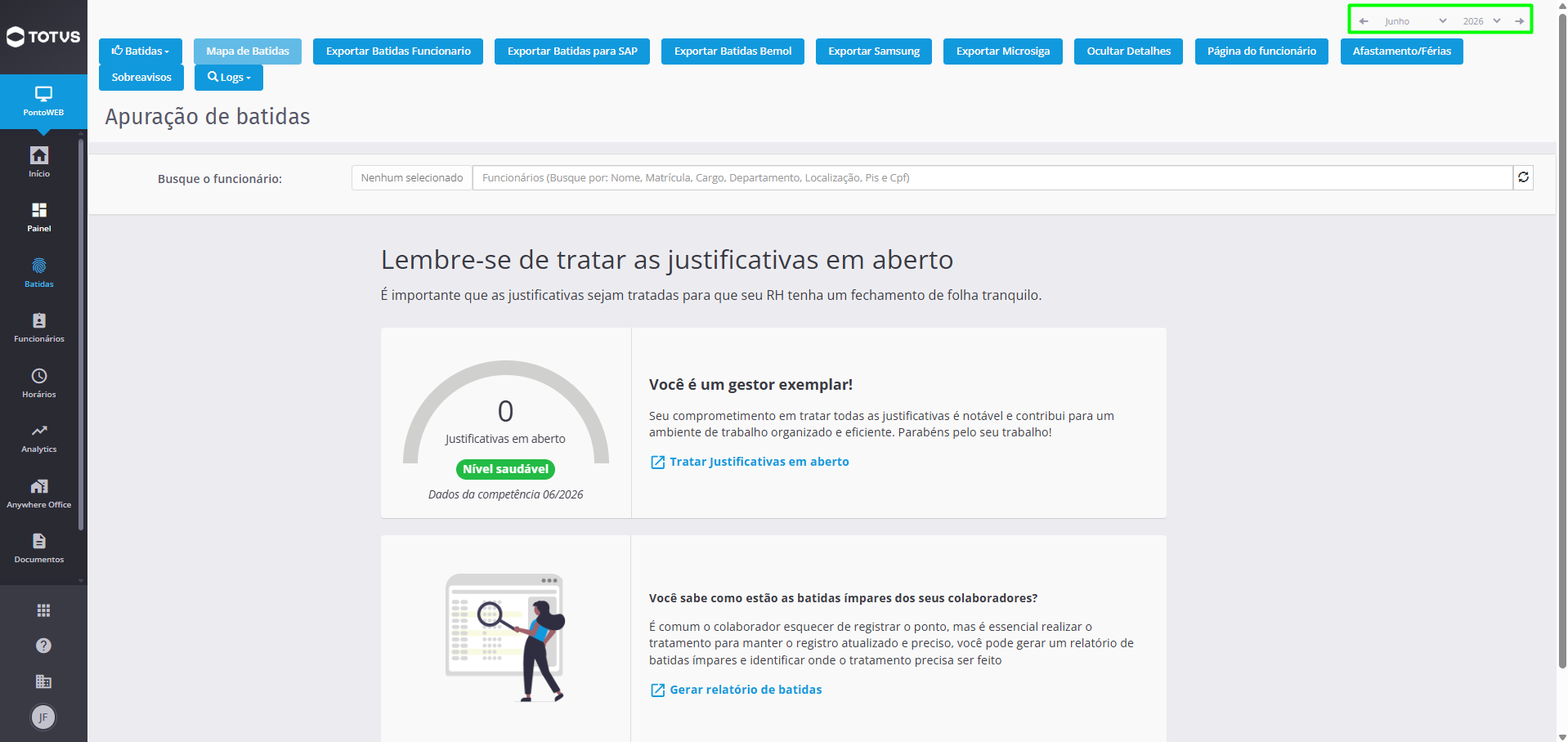Click the company building icon
1568x742 pixels.
[x=43, y=682]
